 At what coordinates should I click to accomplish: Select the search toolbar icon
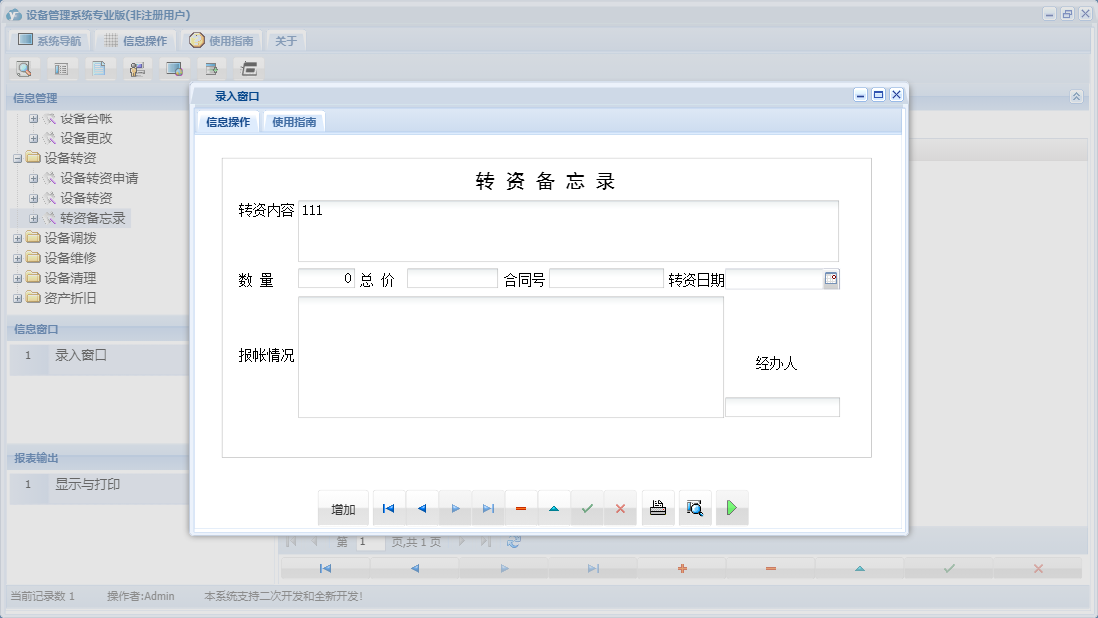24,68
